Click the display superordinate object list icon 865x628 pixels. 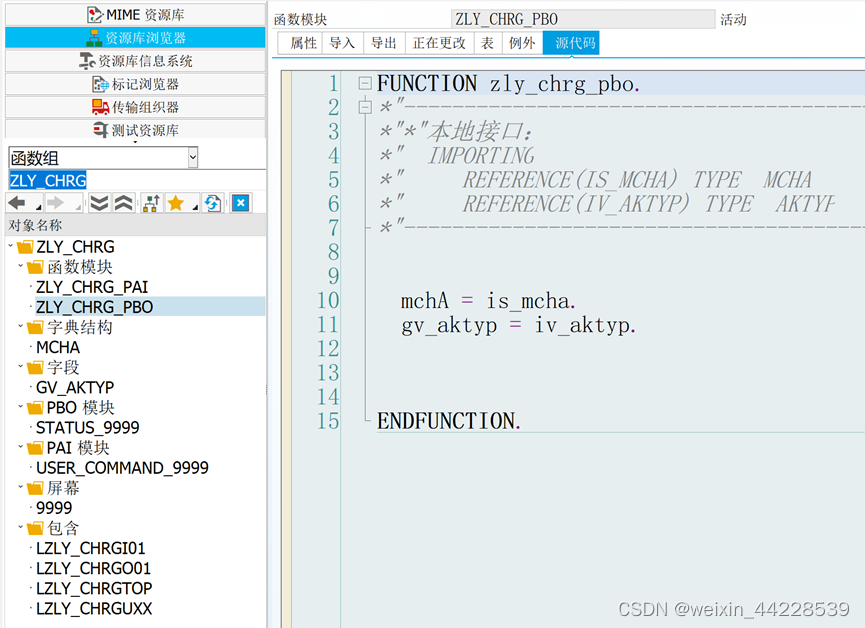(x=151, y=203)
